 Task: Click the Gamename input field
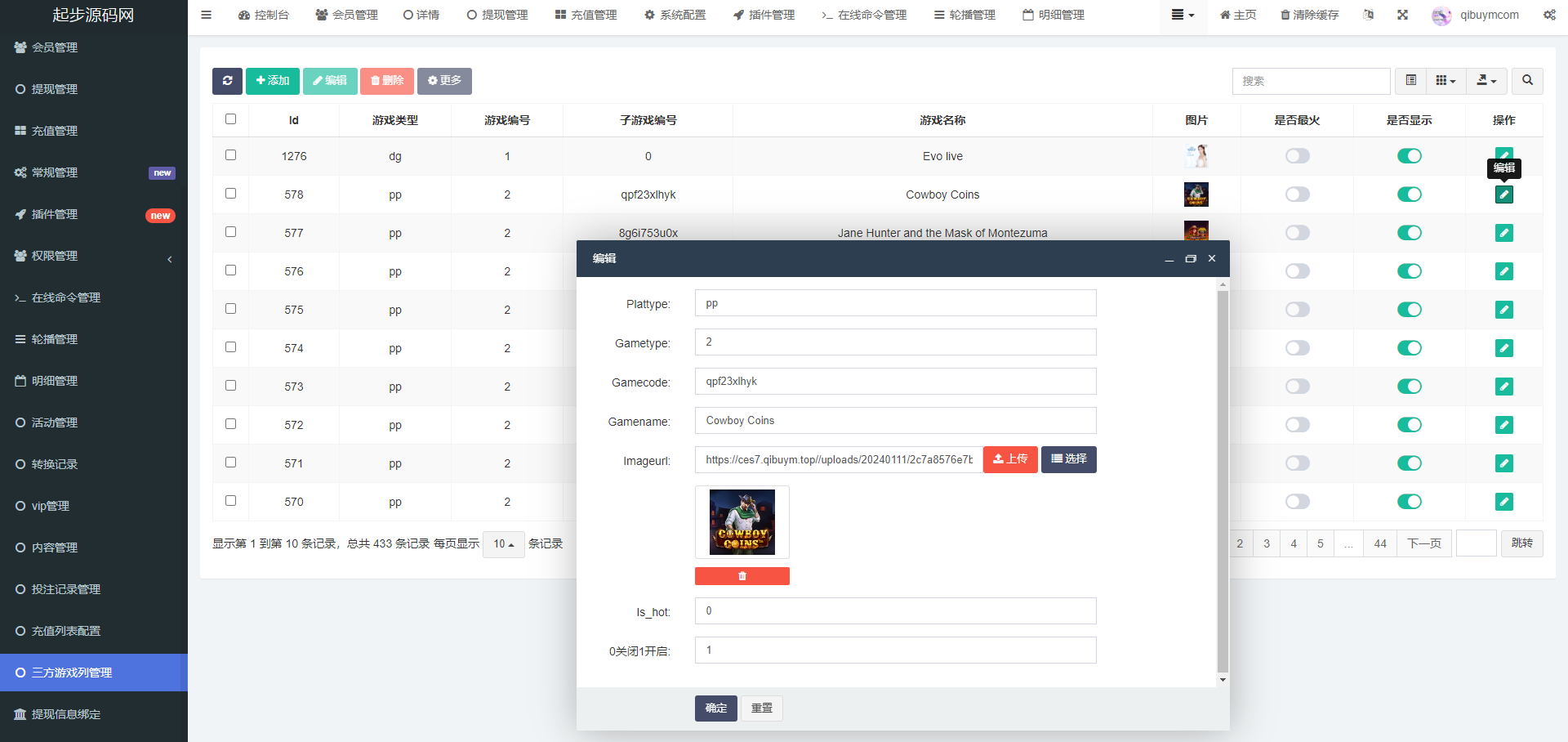tap(896, 421)
